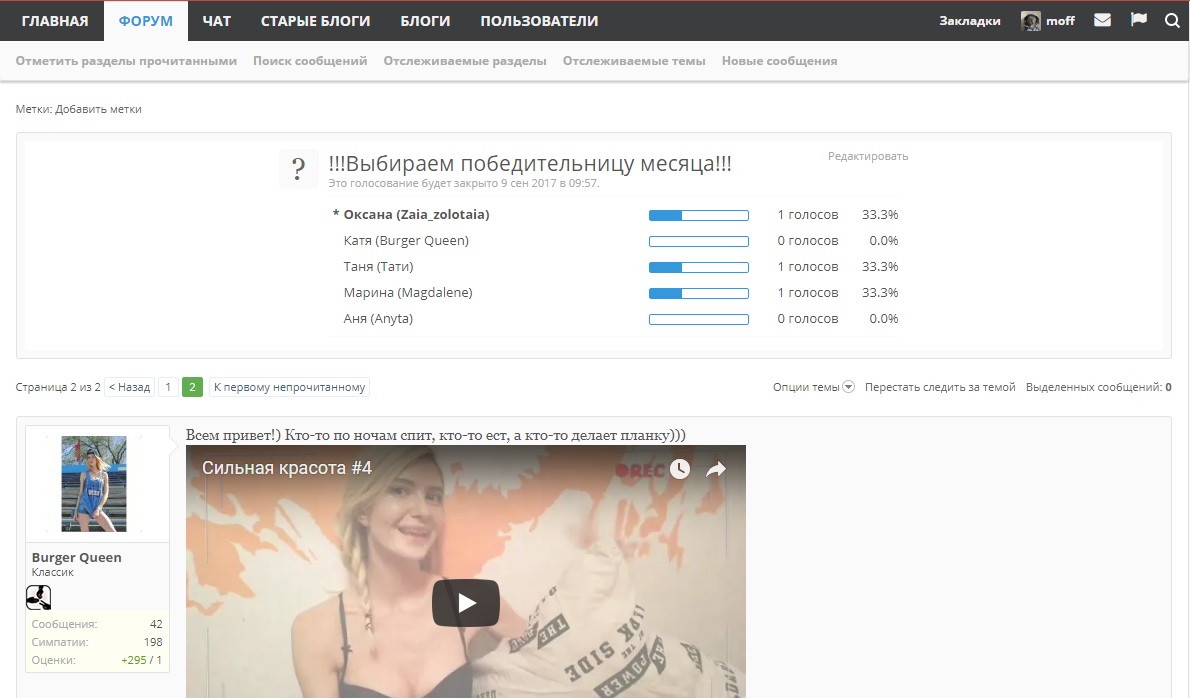Click the Редактировать poll link
The width and height of the screenshot is (1190, 698).
pos(867,156)
